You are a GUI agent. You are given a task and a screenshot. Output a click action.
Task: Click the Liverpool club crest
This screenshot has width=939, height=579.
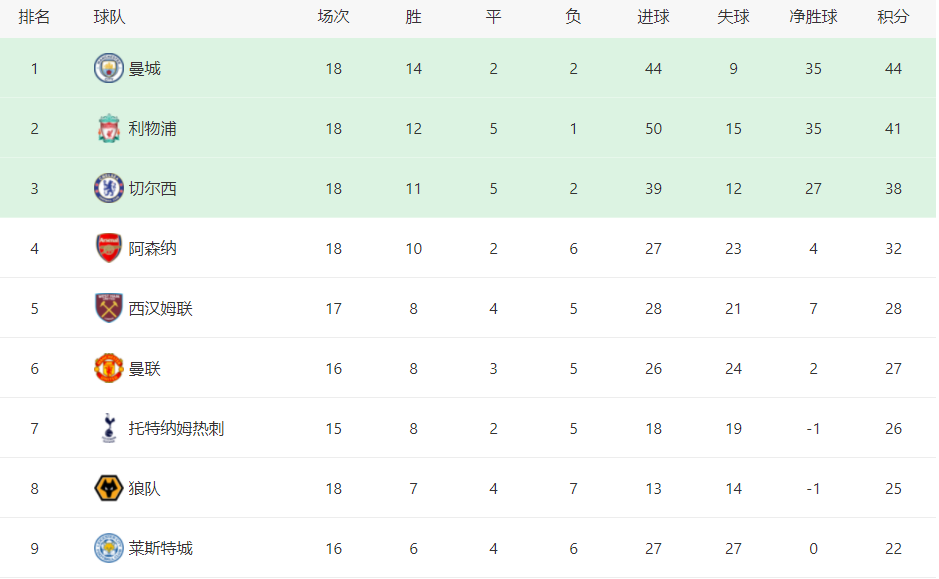[108, 128]
